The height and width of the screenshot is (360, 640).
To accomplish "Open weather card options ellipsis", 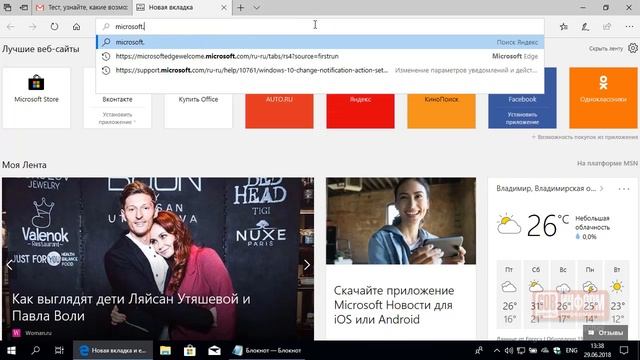I will pos(624,189).
